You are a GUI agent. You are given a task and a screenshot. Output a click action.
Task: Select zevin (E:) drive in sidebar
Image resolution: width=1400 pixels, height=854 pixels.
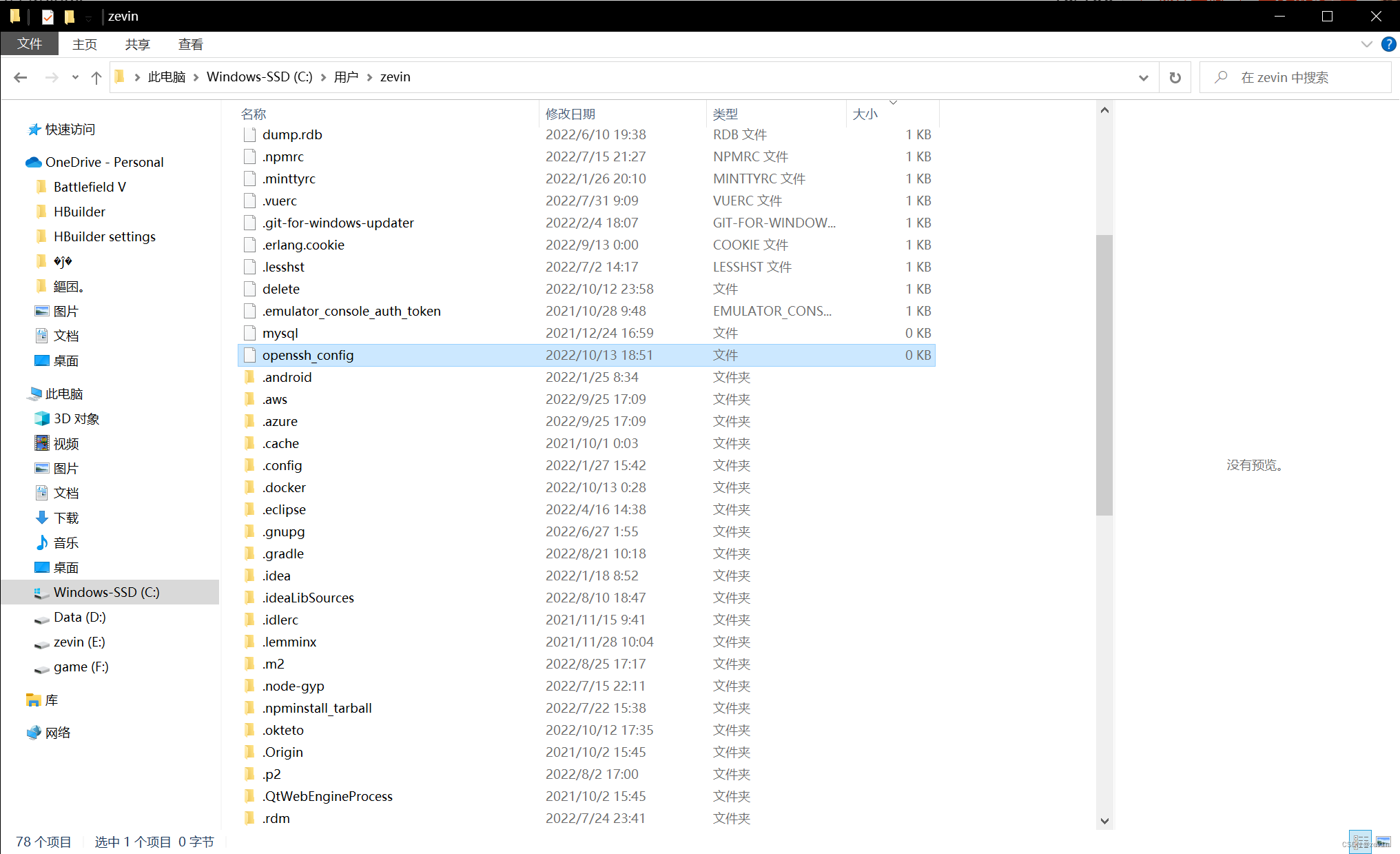pyautogui.click(x=79, y=642)
